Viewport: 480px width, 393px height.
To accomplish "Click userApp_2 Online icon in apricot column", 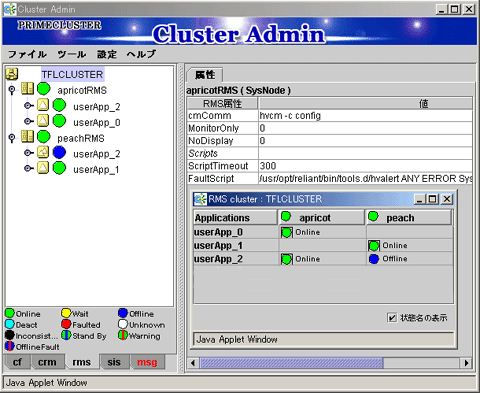I will pyautogui.click(x=287, y=259).
